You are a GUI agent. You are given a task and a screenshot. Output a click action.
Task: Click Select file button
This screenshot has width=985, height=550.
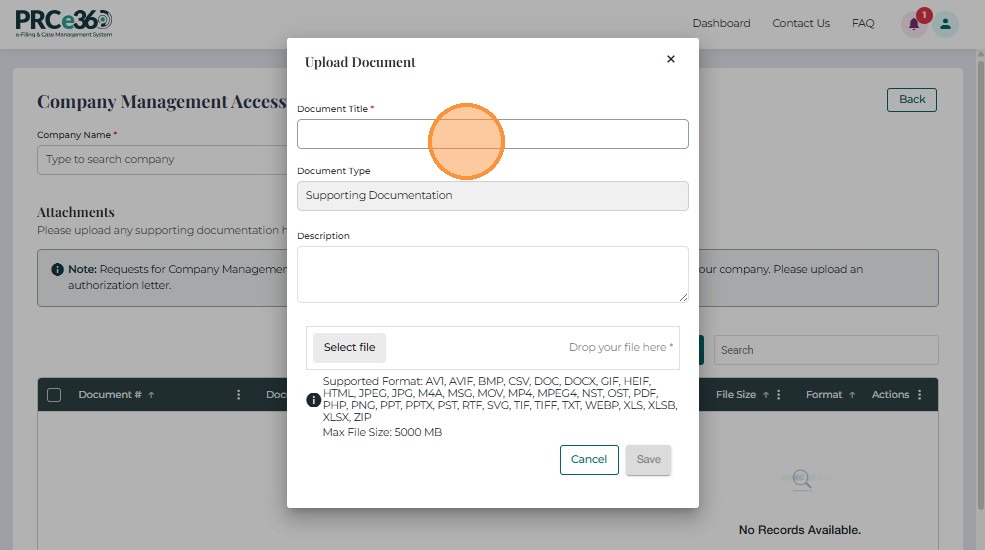[349, 347]
